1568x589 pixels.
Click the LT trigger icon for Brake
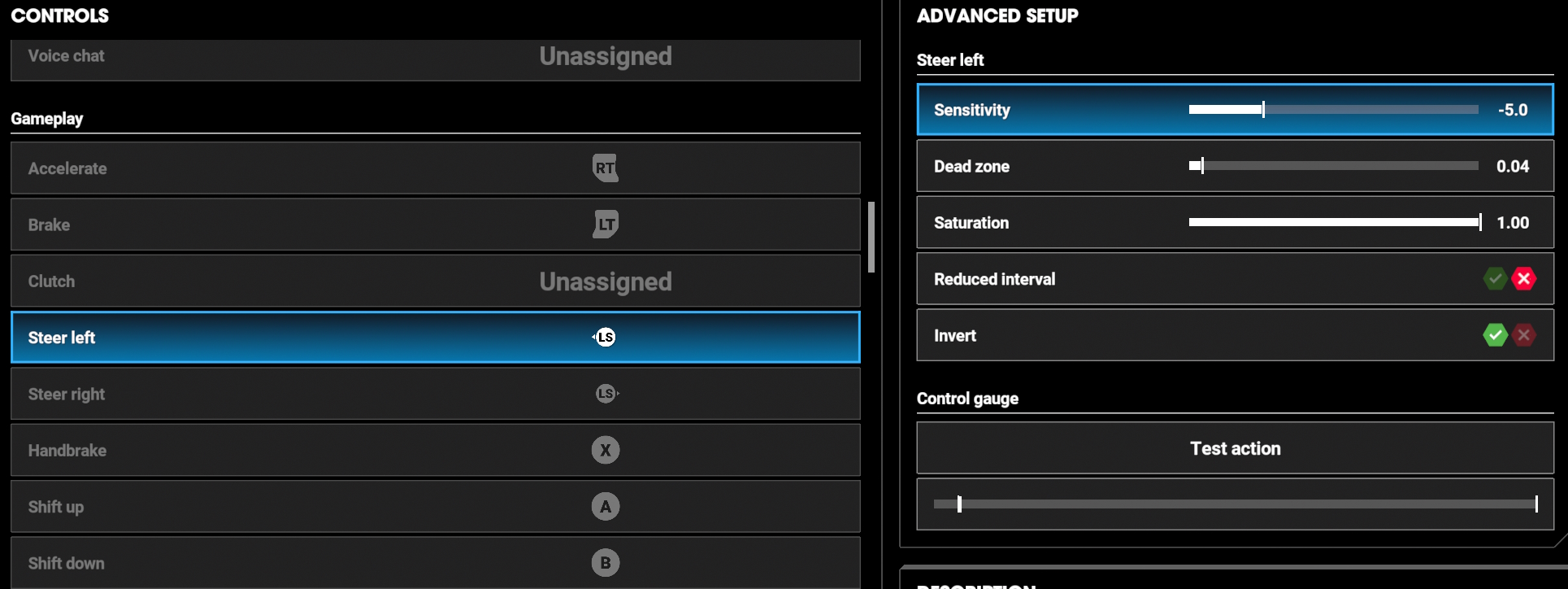click(606, 225)
